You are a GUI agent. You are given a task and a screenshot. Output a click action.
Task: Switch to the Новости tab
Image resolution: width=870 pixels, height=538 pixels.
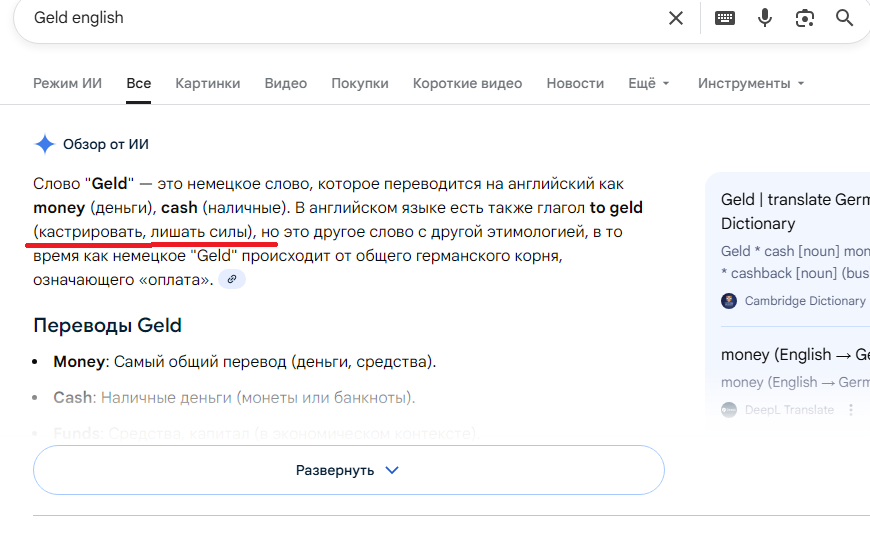(x=575, y=83)
